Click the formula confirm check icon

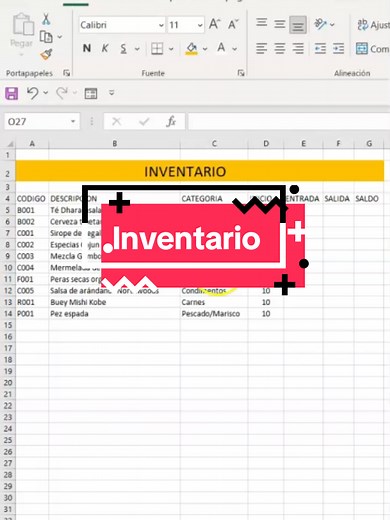click(x=144, y=122)
